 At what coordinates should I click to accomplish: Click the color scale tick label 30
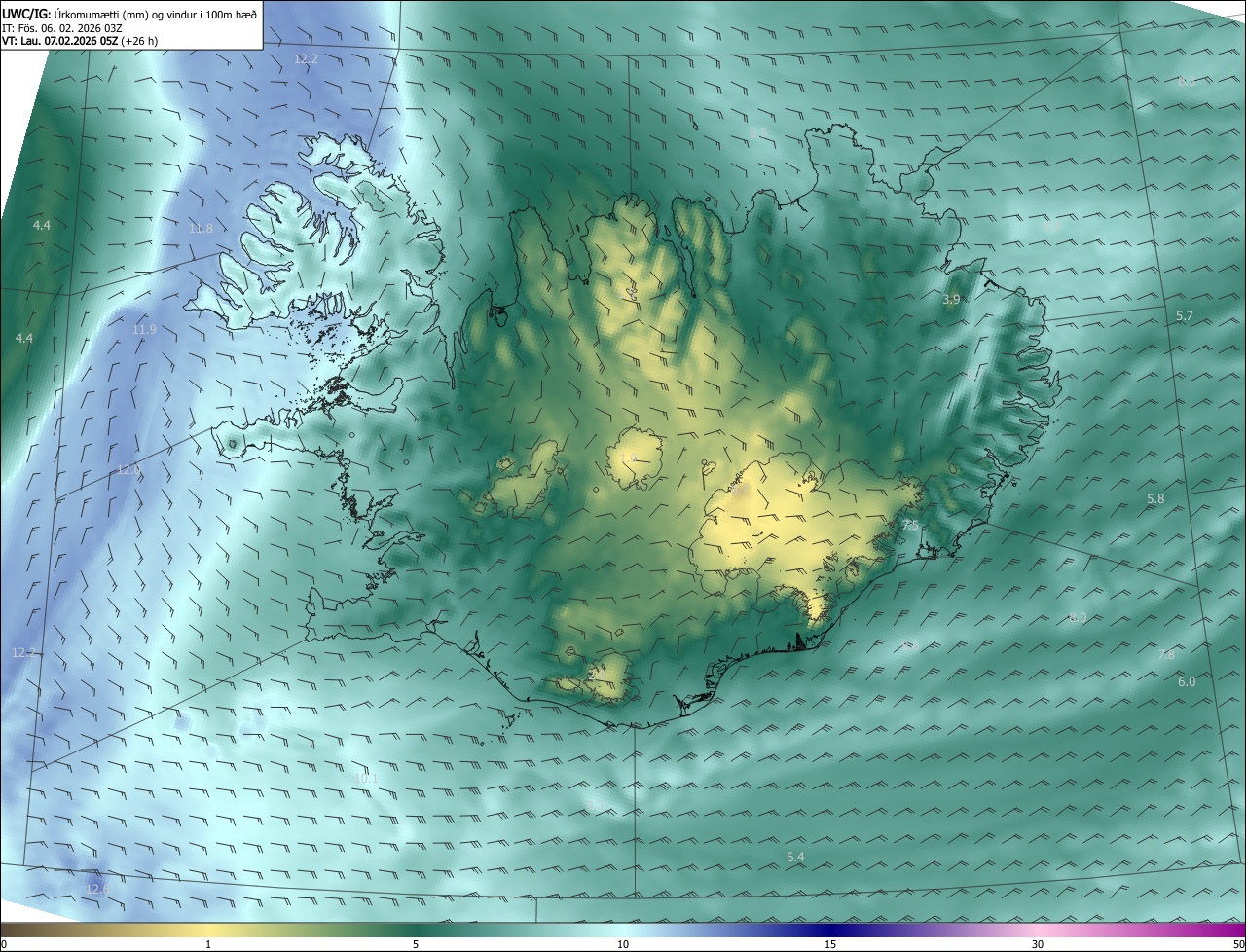tap(1038, 944)
